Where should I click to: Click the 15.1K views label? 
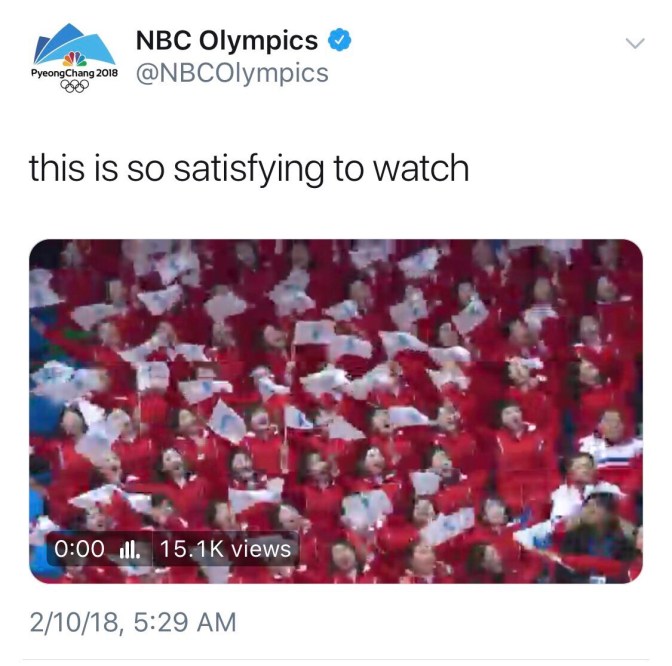225,549
